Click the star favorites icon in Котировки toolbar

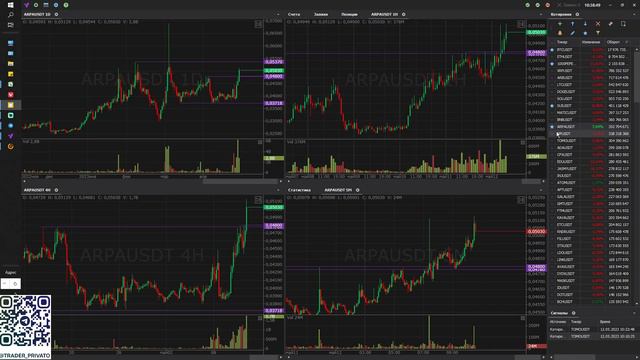(x=585, y=33)
